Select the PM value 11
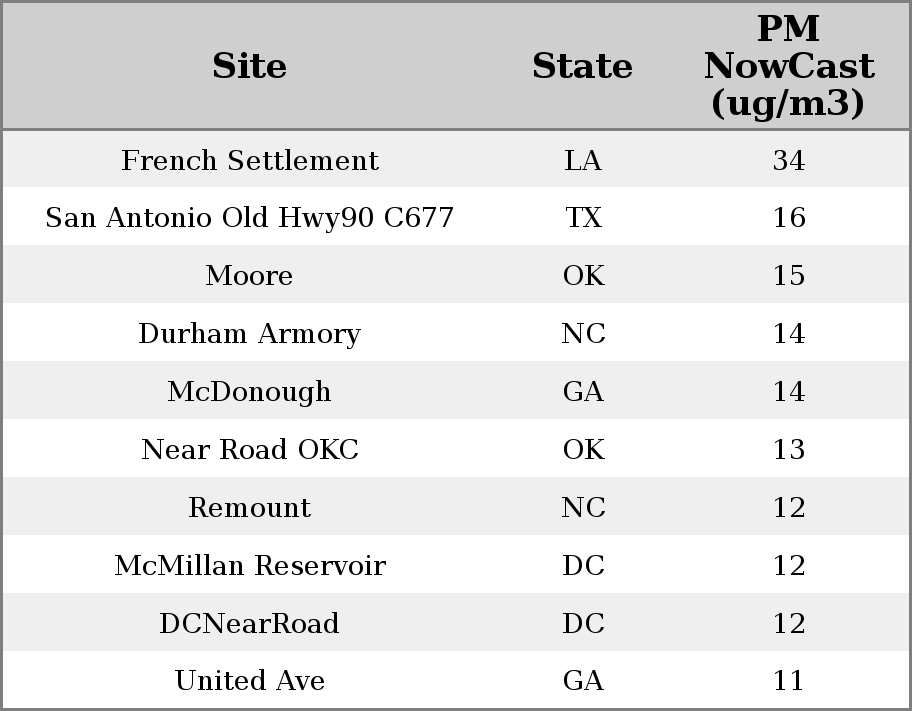The width and height of the screenshot is (912, 711). [788, 681]
